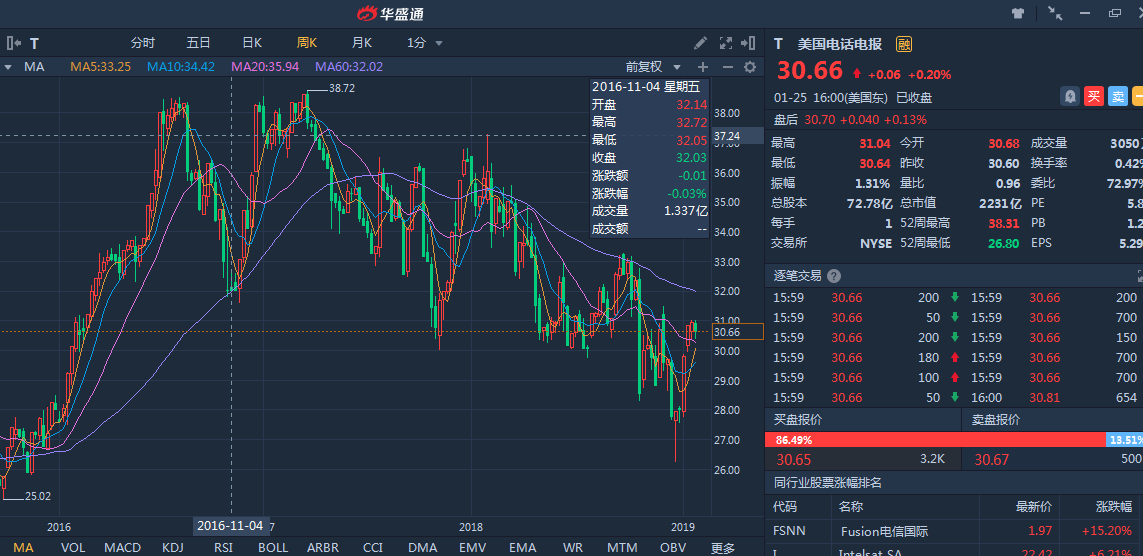
Task: Expand the MA indicator dropdown arrow
Action: click(x=8, y=67)
